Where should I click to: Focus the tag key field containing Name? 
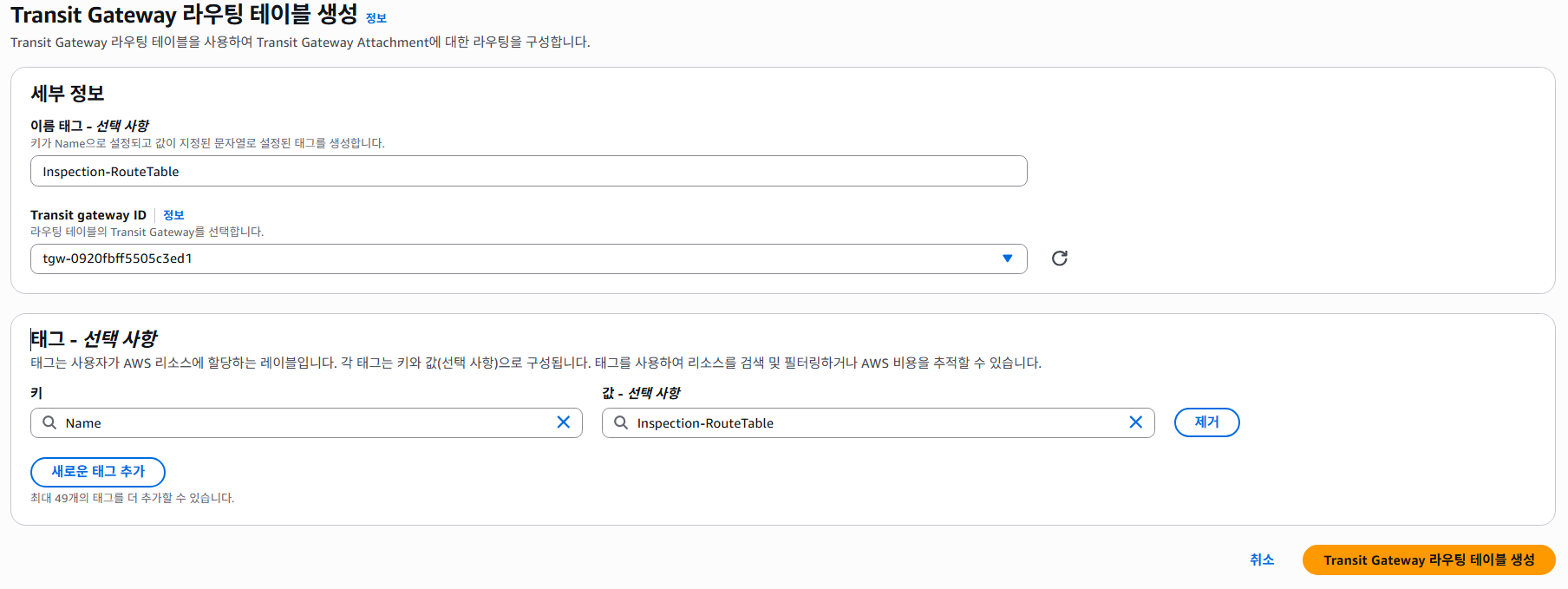(x=306, y=422)
